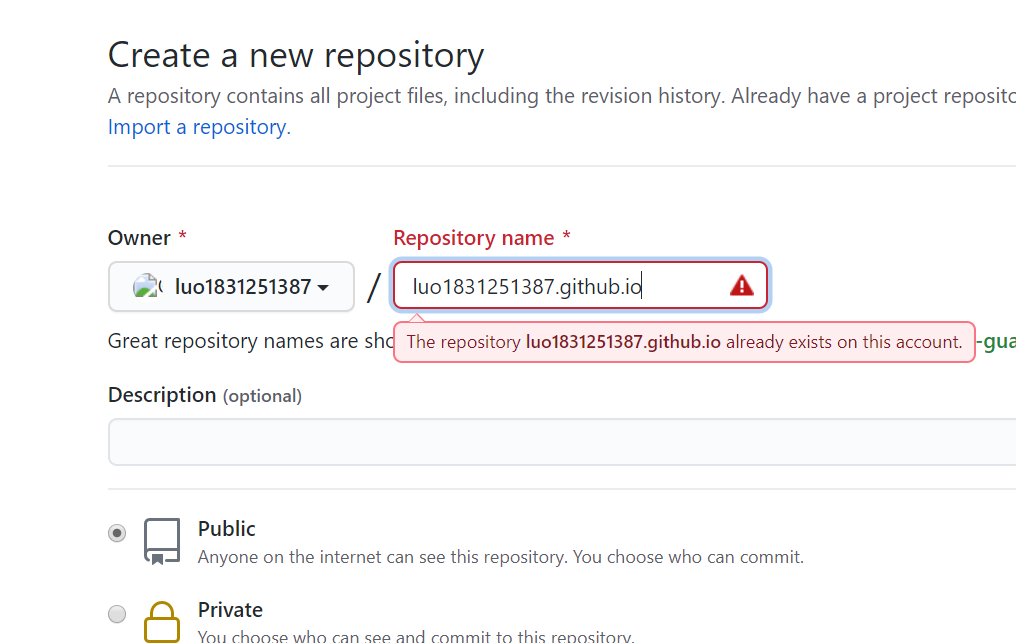Click the Description (optional) label
The width and height of the screenshot is (1016, 643).
click(205, 395)
